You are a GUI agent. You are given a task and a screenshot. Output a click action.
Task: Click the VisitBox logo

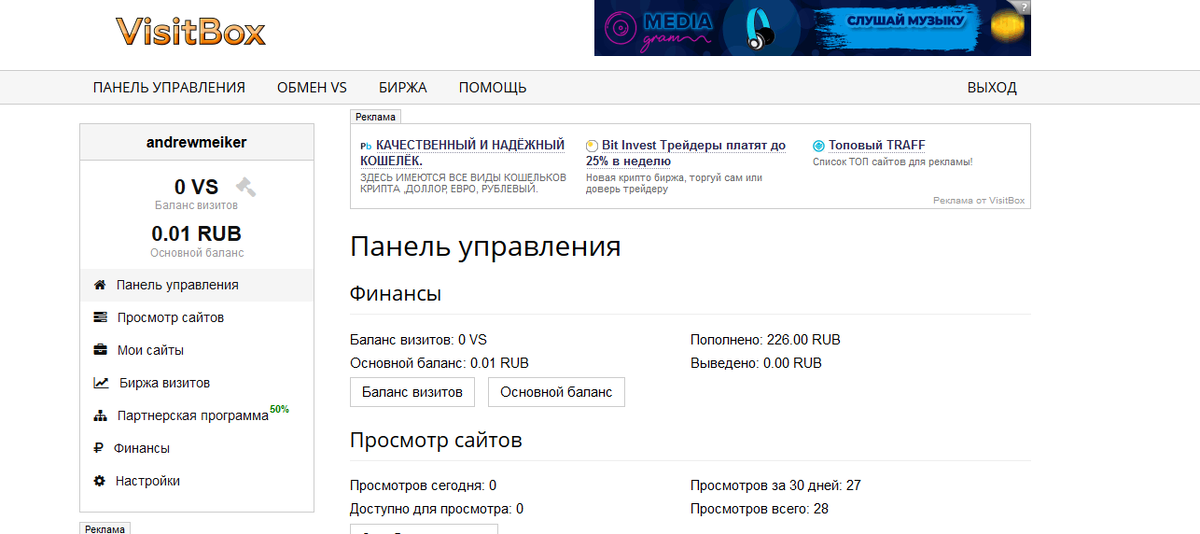click(190, 30)
